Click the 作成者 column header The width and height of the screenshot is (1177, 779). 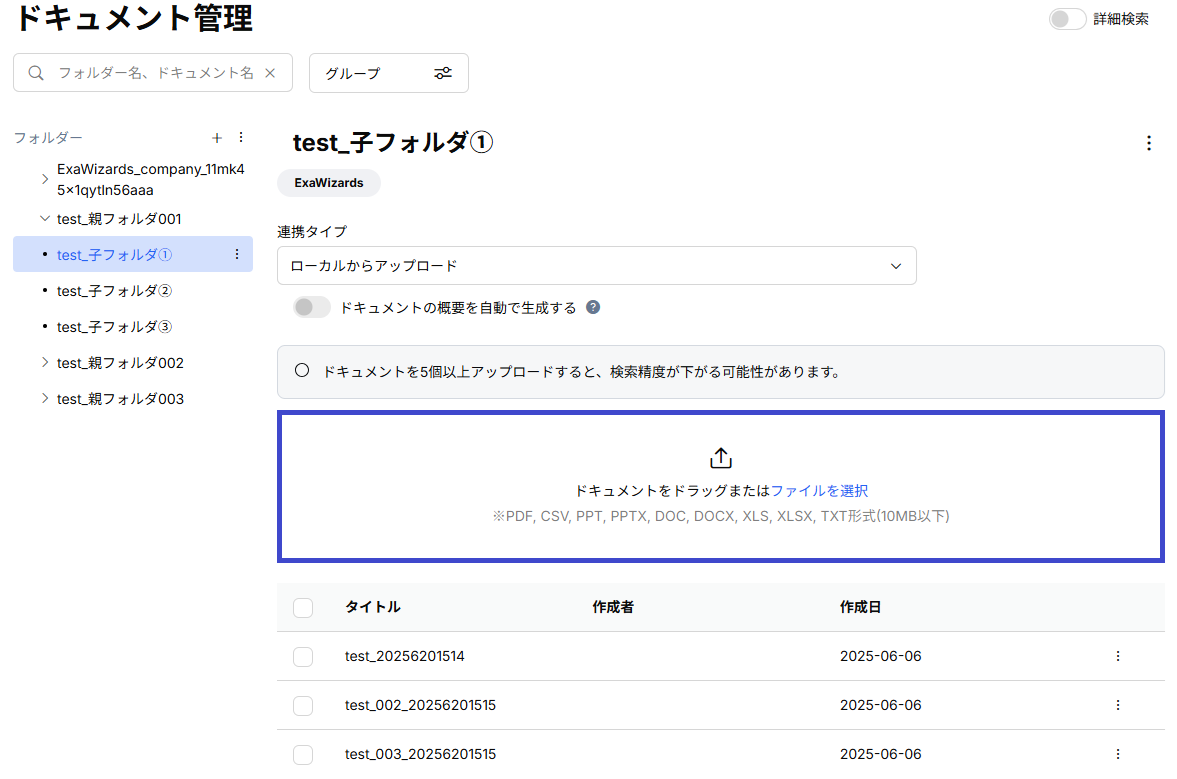pos(613,606)
